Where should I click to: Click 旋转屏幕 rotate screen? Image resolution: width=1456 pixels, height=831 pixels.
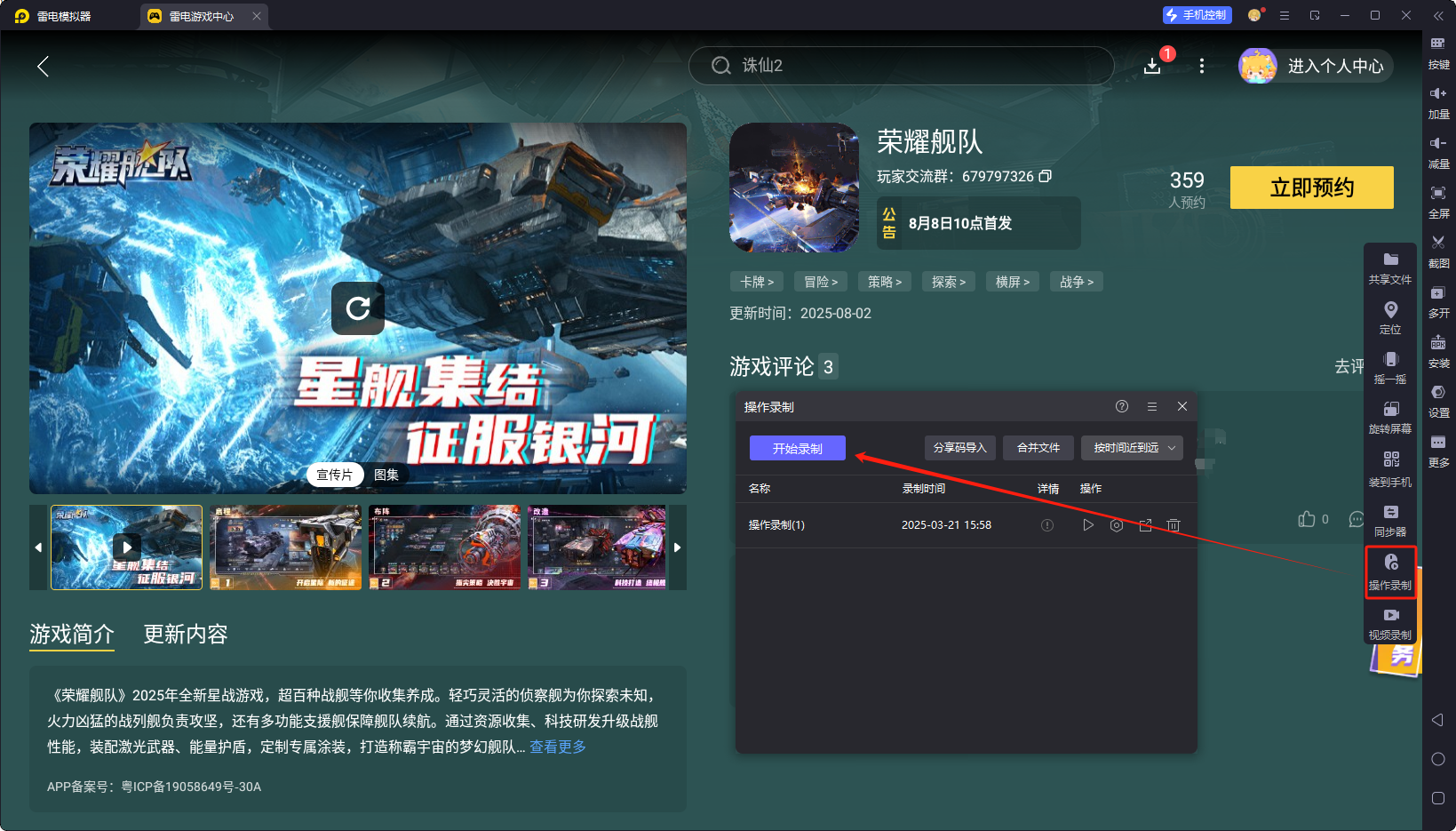click(1390, 418)
